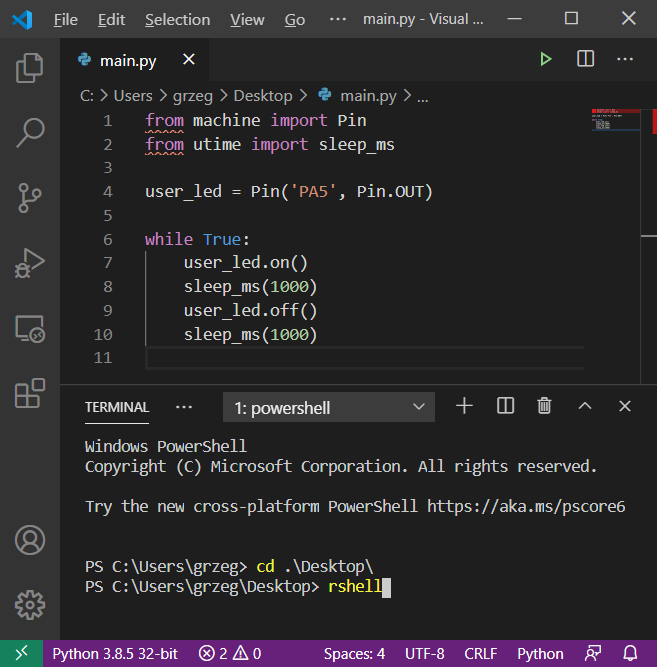Open the View menu
The image size is (657, 667).
[247, 20]
